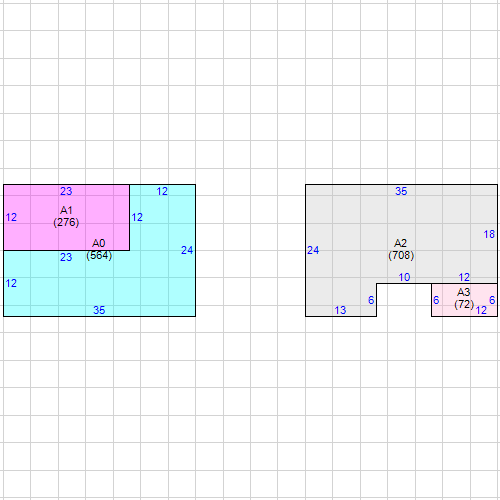Click the "(276)" area value

point(66,222)
